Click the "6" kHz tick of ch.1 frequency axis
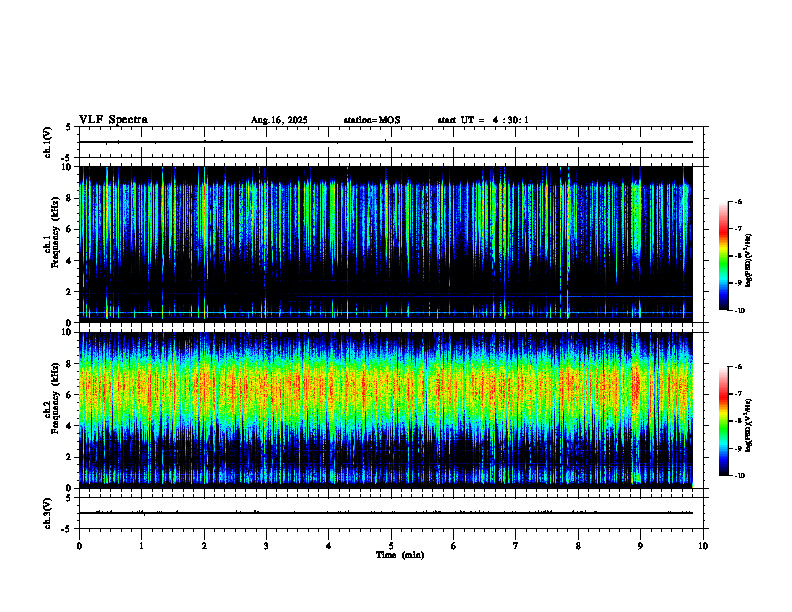This screenshot has width=792, height=612. 70,230
